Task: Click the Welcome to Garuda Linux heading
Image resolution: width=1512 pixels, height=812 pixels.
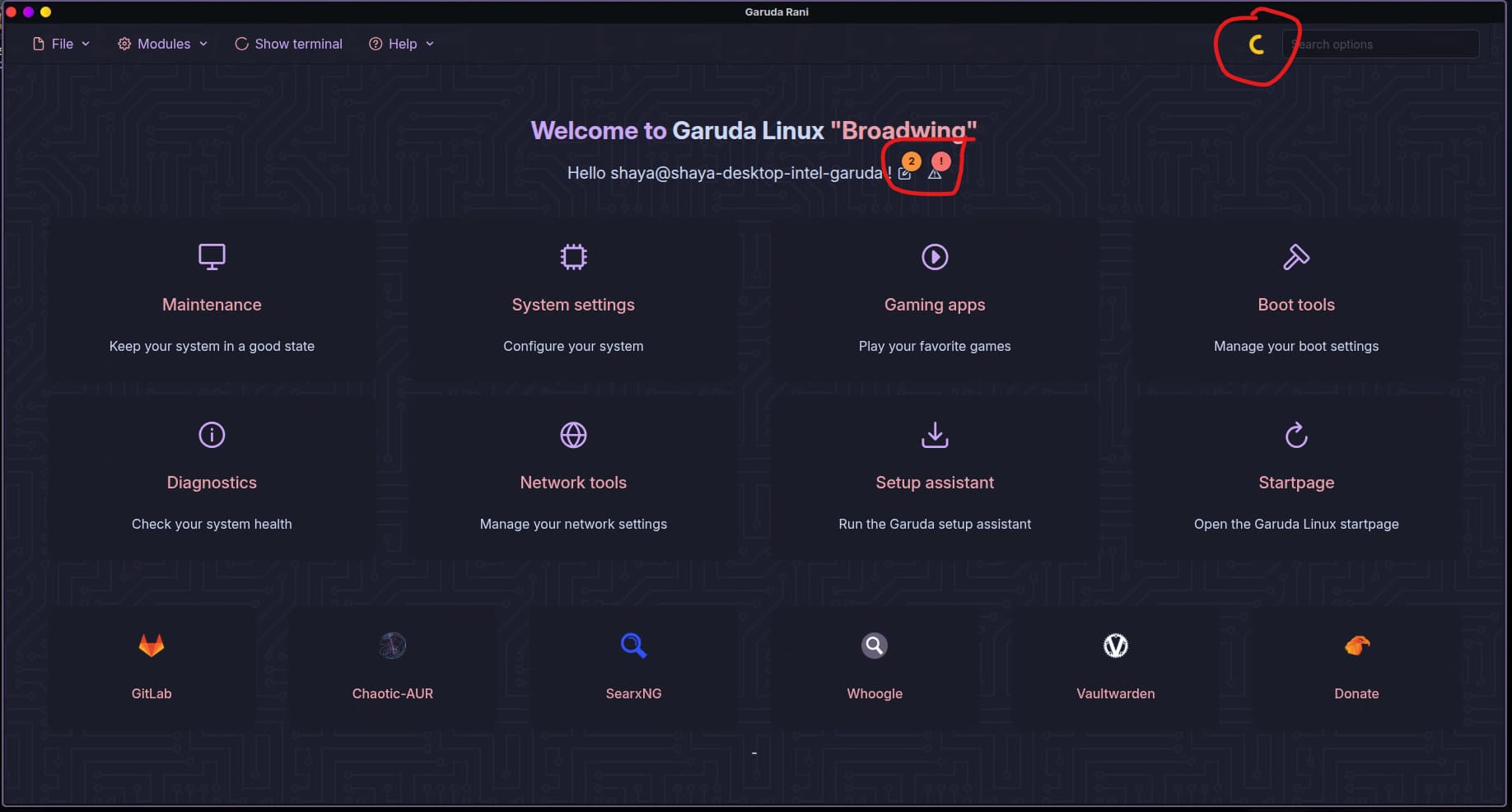Action: 754,130
